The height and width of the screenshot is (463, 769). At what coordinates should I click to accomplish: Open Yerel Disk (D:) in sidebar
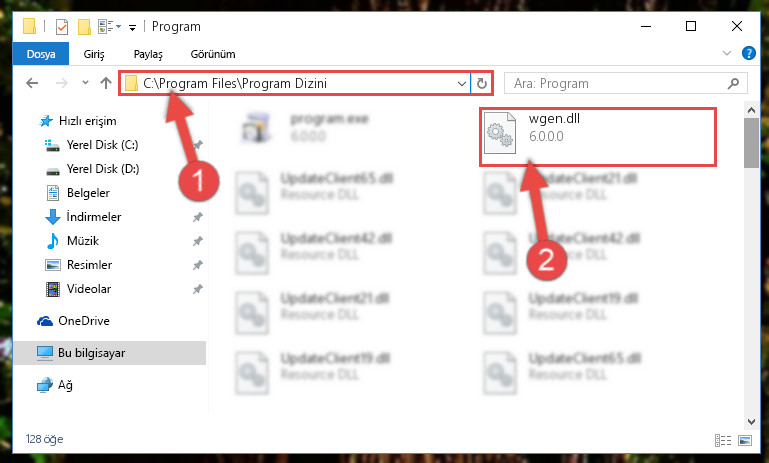click(x=103, y=169)
